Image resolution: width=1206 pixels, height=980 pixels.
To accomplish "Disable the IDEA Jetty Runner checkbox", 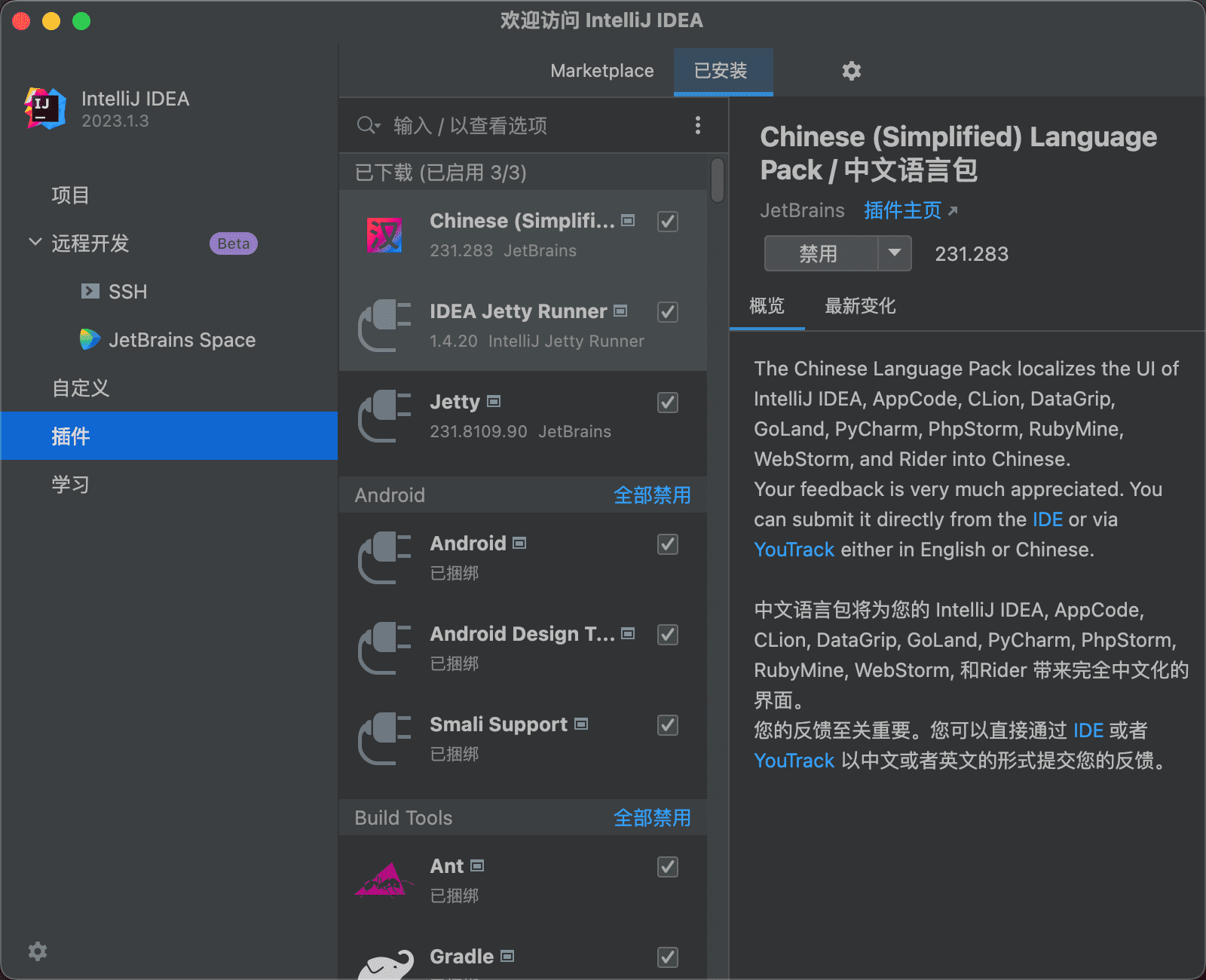I will point(668,312).
